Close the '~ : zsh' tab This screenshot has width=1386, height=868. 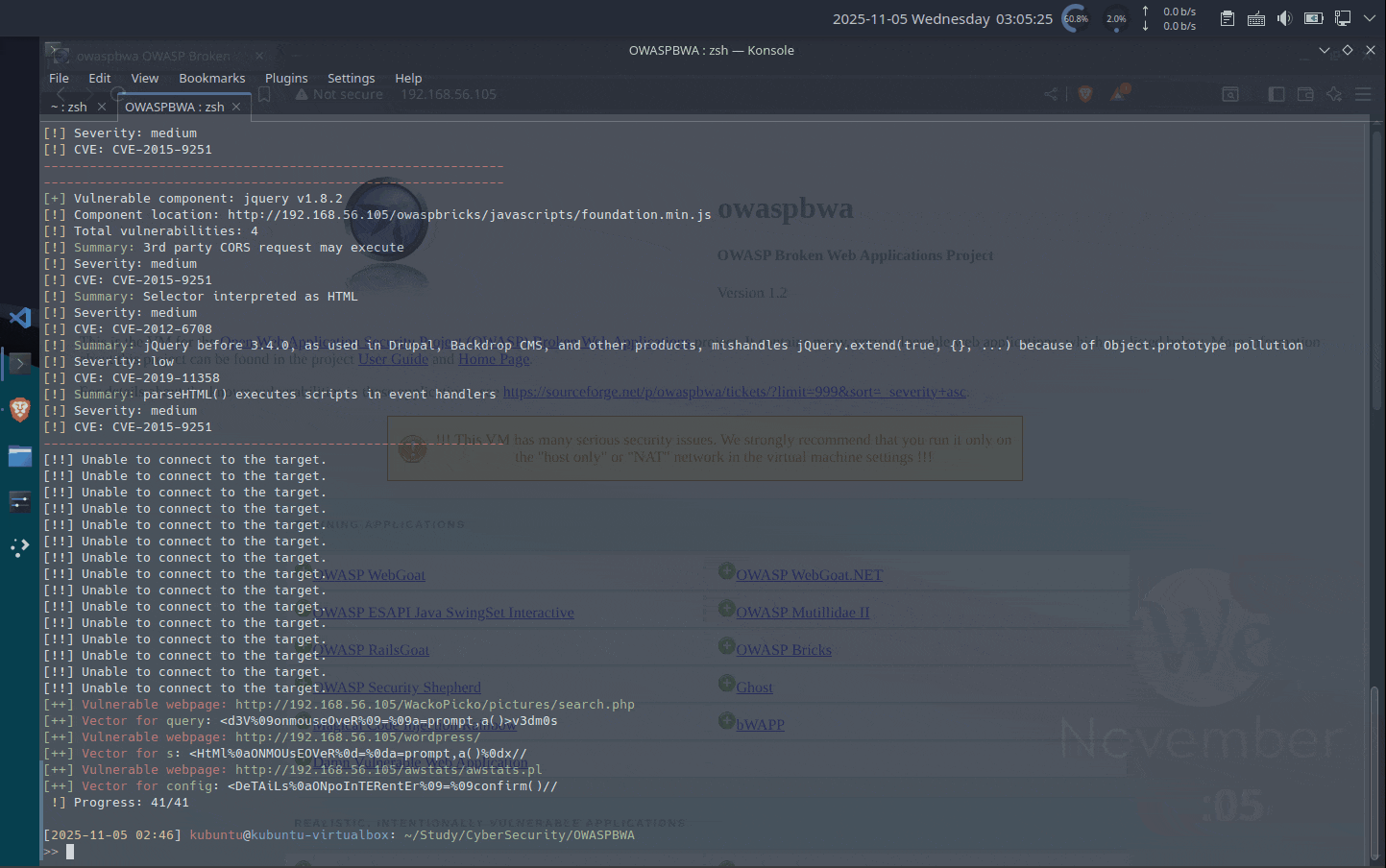click(x=102, y=107)
